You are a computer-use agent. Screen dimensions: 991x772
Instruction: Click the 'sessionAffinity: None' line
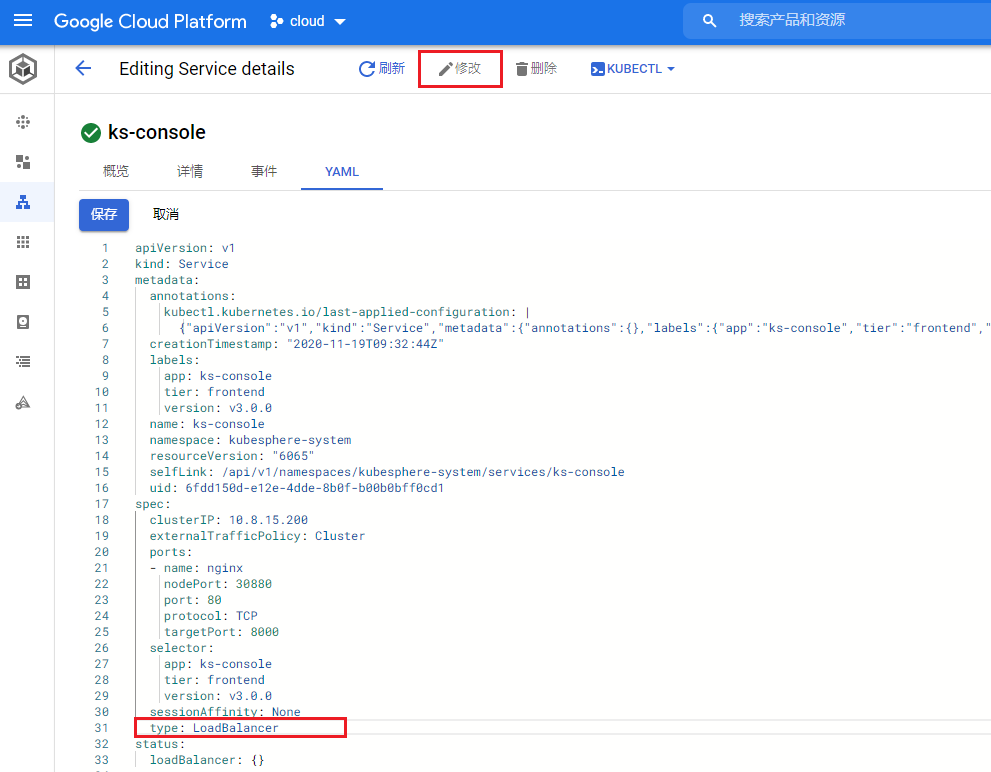225,712
